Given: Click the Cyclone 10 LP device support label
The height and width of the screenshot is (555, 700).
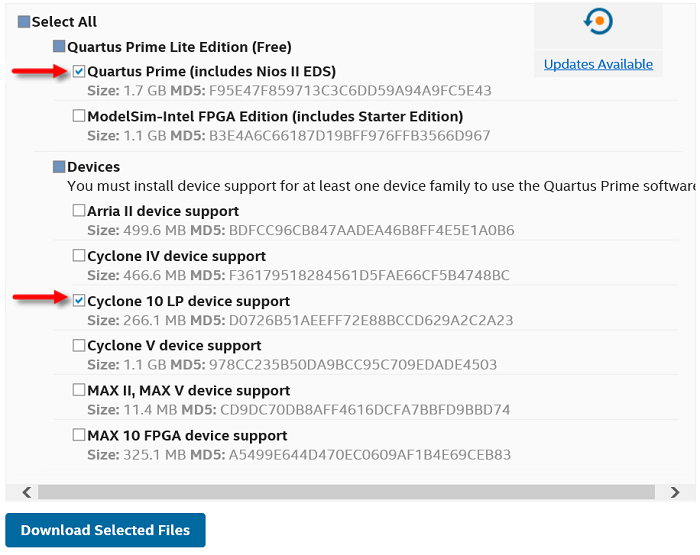Looking at the screenshot, I should pyautogui.click(x=188, y=301).
